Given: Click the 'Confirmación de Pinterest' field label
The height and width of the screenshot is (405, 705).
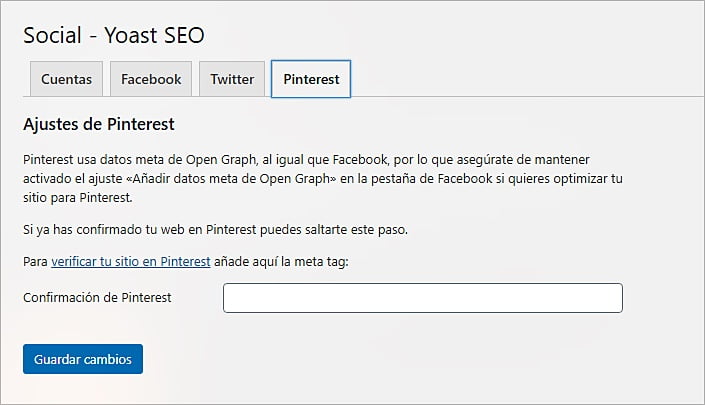Looking at the screenshot, I should pos(98,298).
